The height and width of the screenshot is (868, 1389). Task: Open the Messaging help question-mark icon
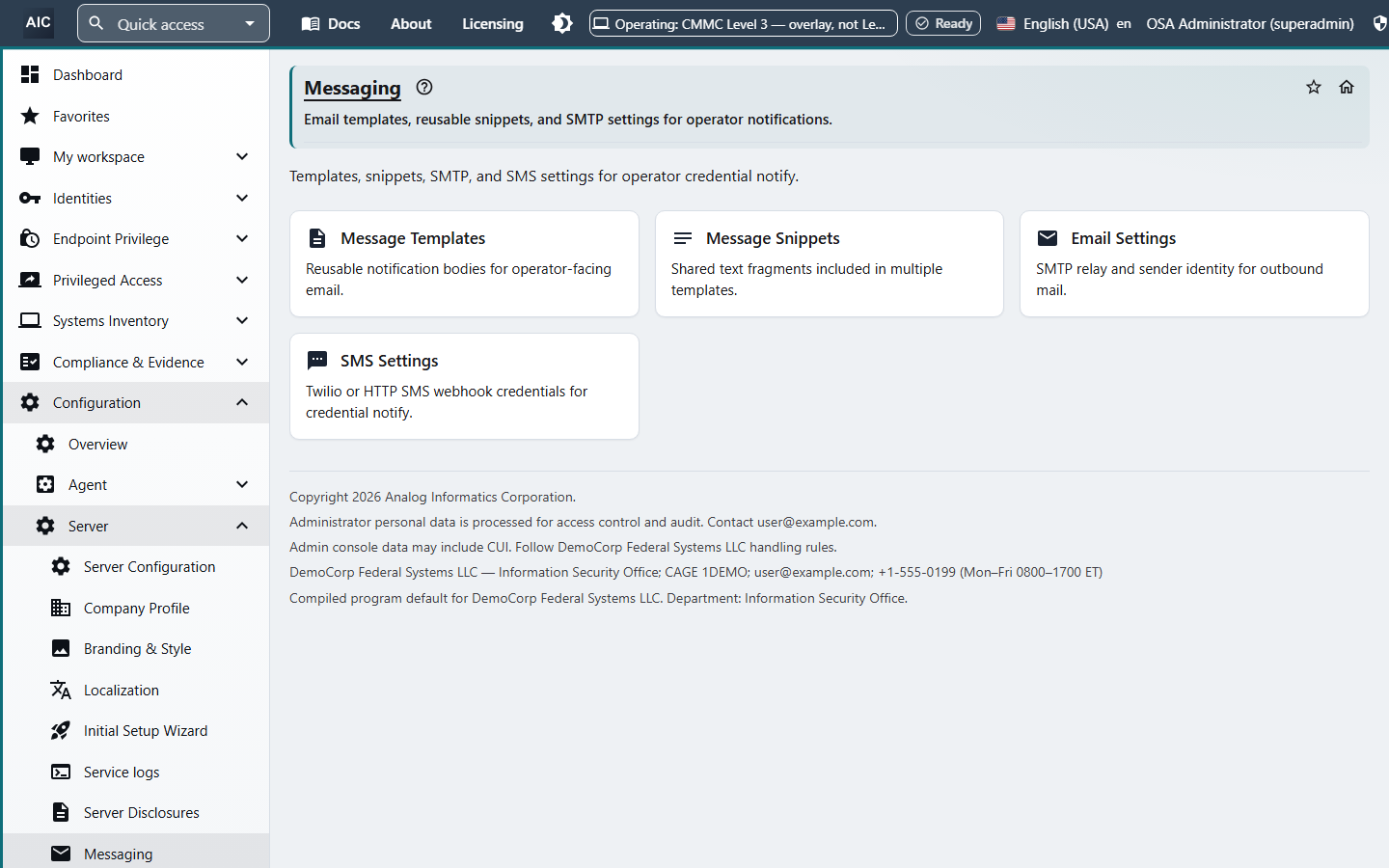click(x=424, y=87)
